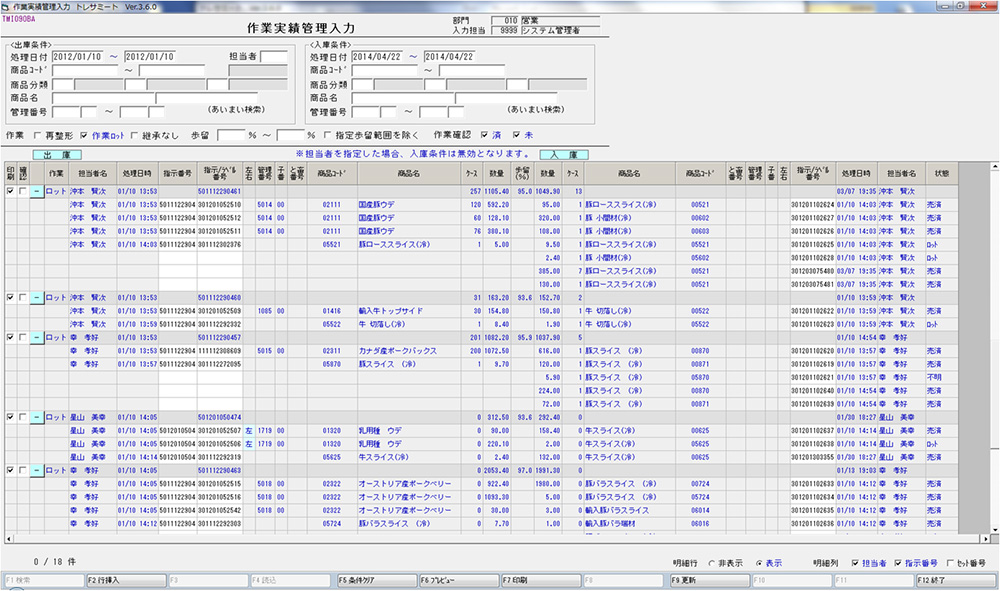
Task: Click receiving number 301201102624 cell
Action: pyautogui.click(x=812, y=205)
